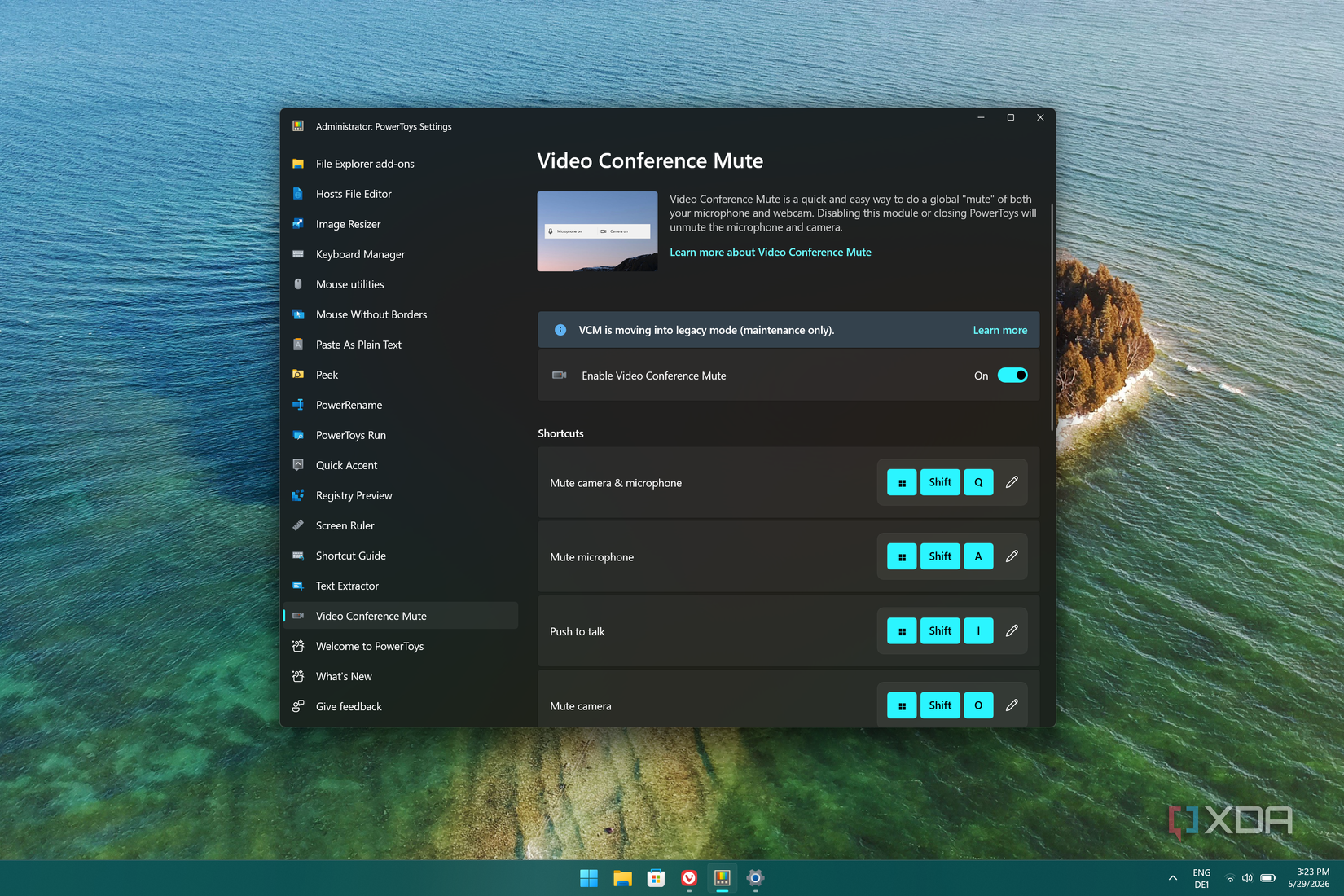Click the PowerRename icon
This screenshot has width=1344, height=896.
click(298, 405)
